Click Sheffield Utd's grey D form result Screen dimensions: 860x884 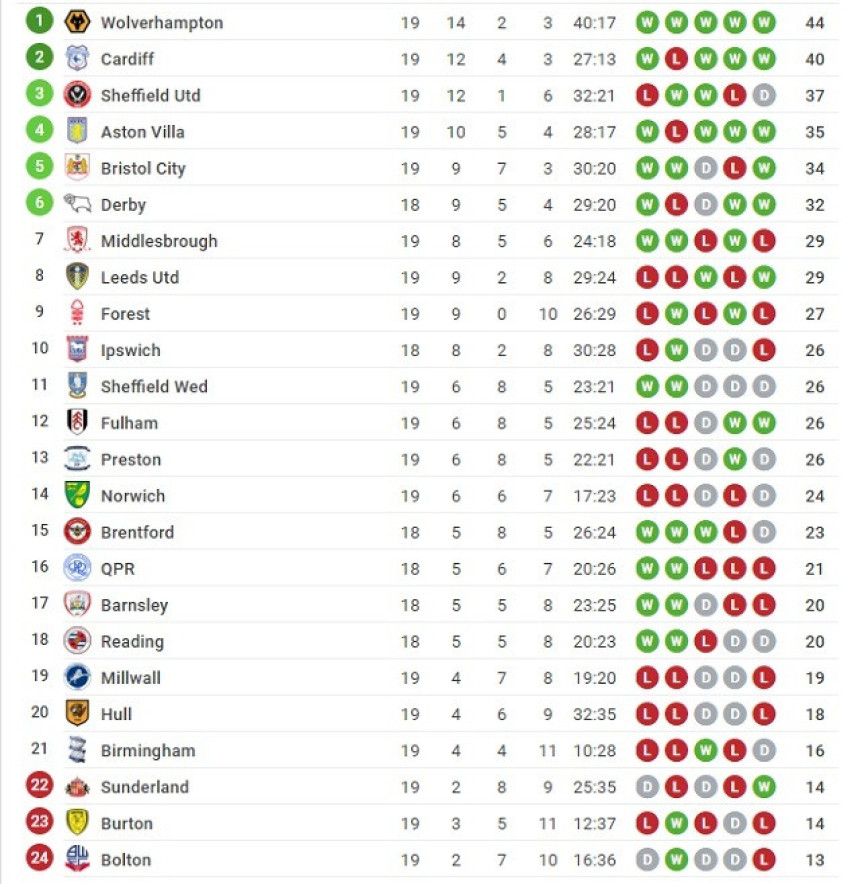(x=764, y=95)
